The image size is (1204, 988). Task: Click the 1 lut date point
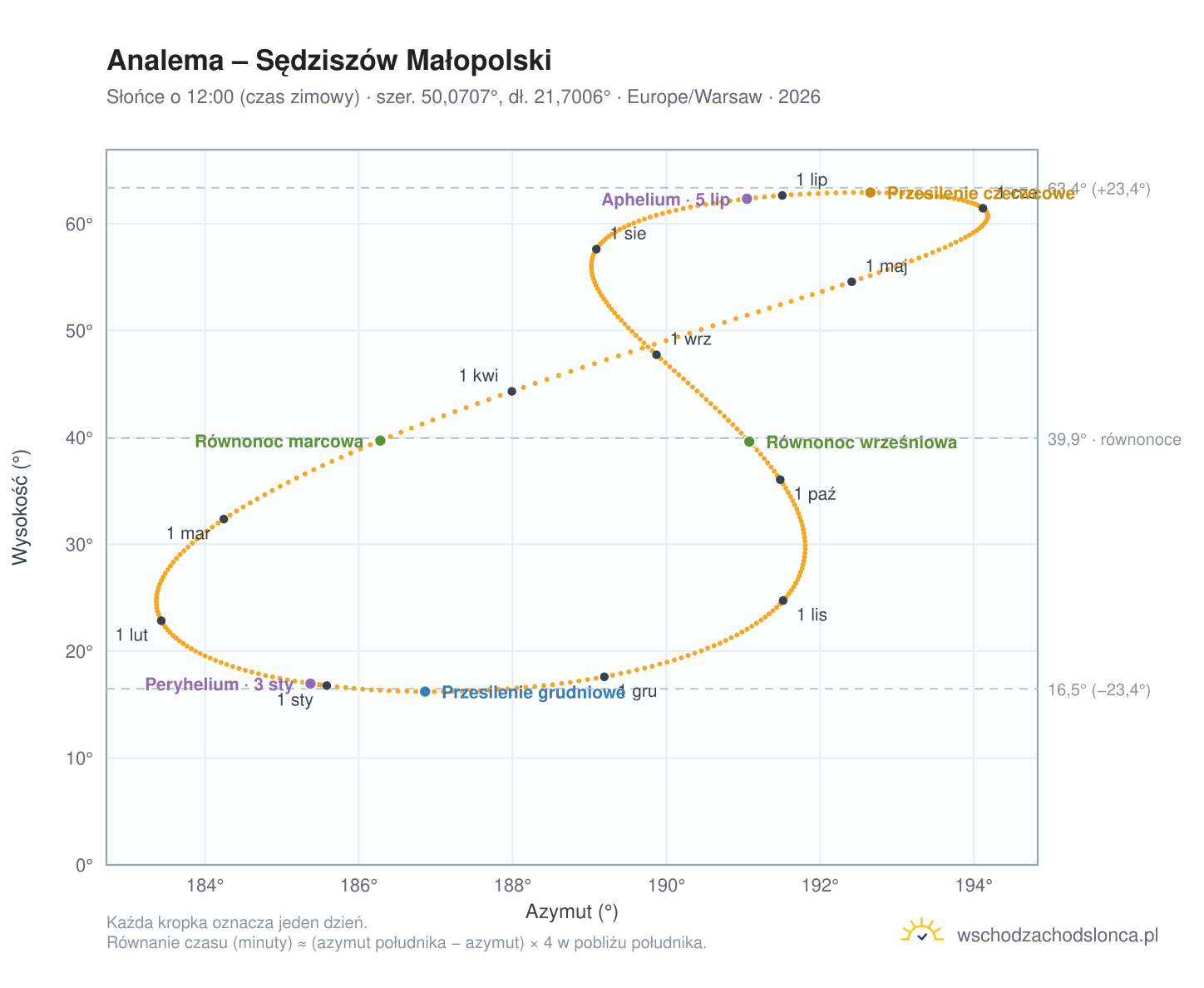[161, 621]
